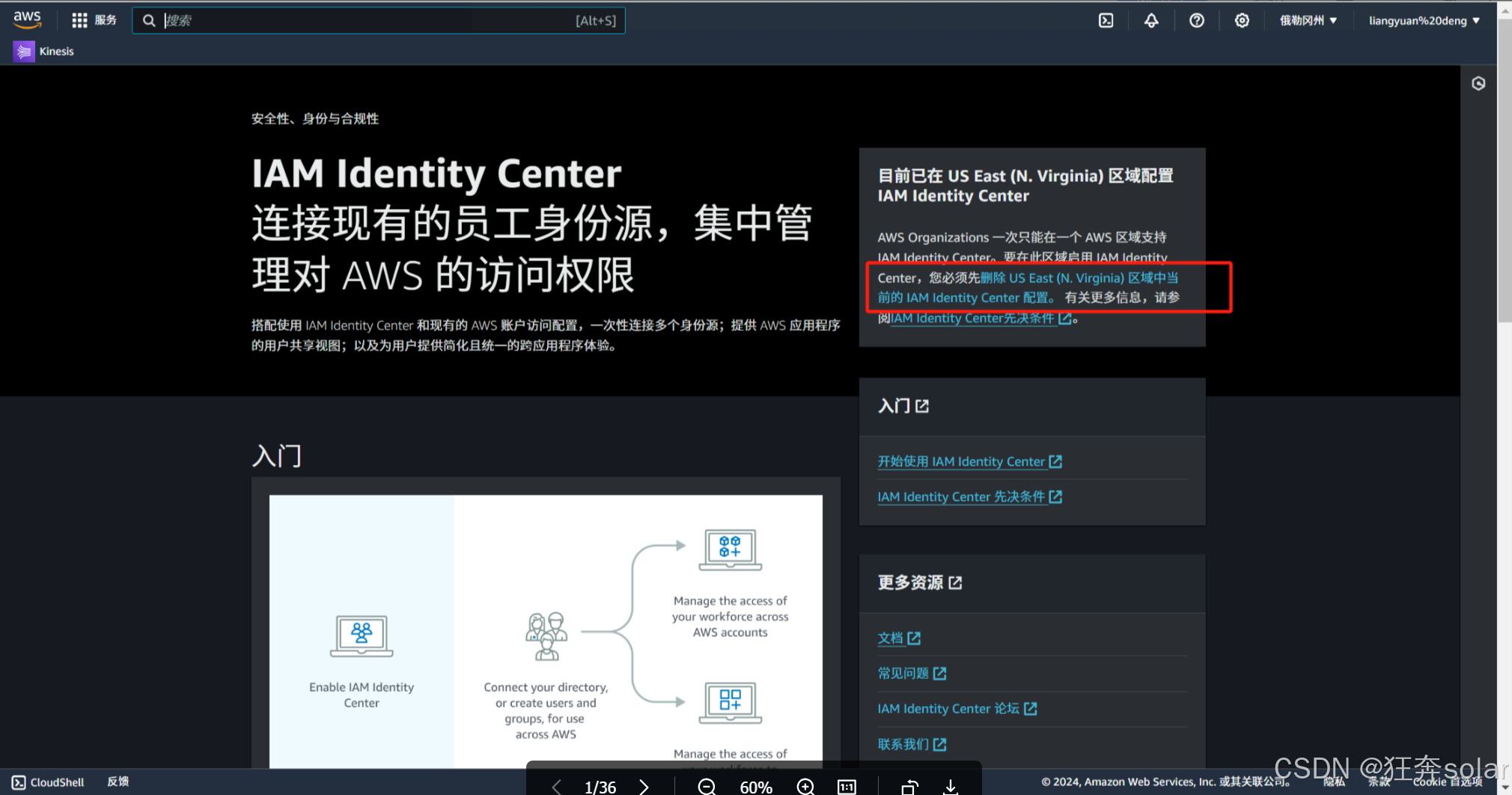Open the 文档 link
1512x795 pixels.
pyautogui.click(x=899, y=638)
